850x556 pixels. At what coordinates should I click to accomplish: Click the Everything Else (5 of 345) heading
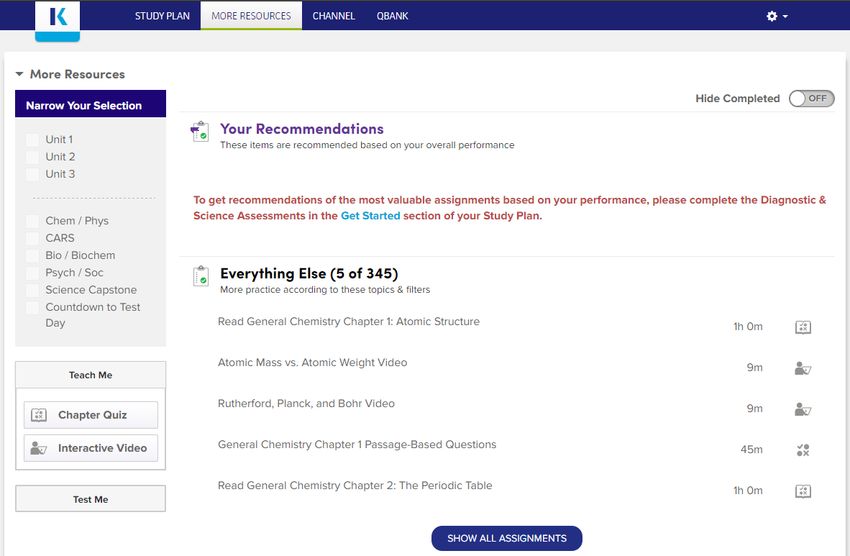[x=309, y=274]
